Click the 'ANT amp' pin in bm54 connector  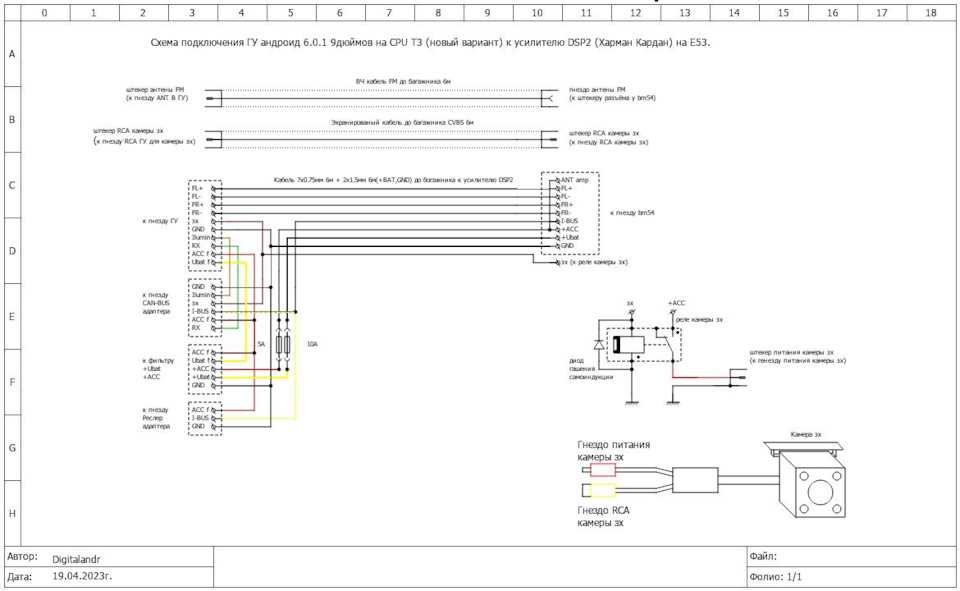pos(574,180)
